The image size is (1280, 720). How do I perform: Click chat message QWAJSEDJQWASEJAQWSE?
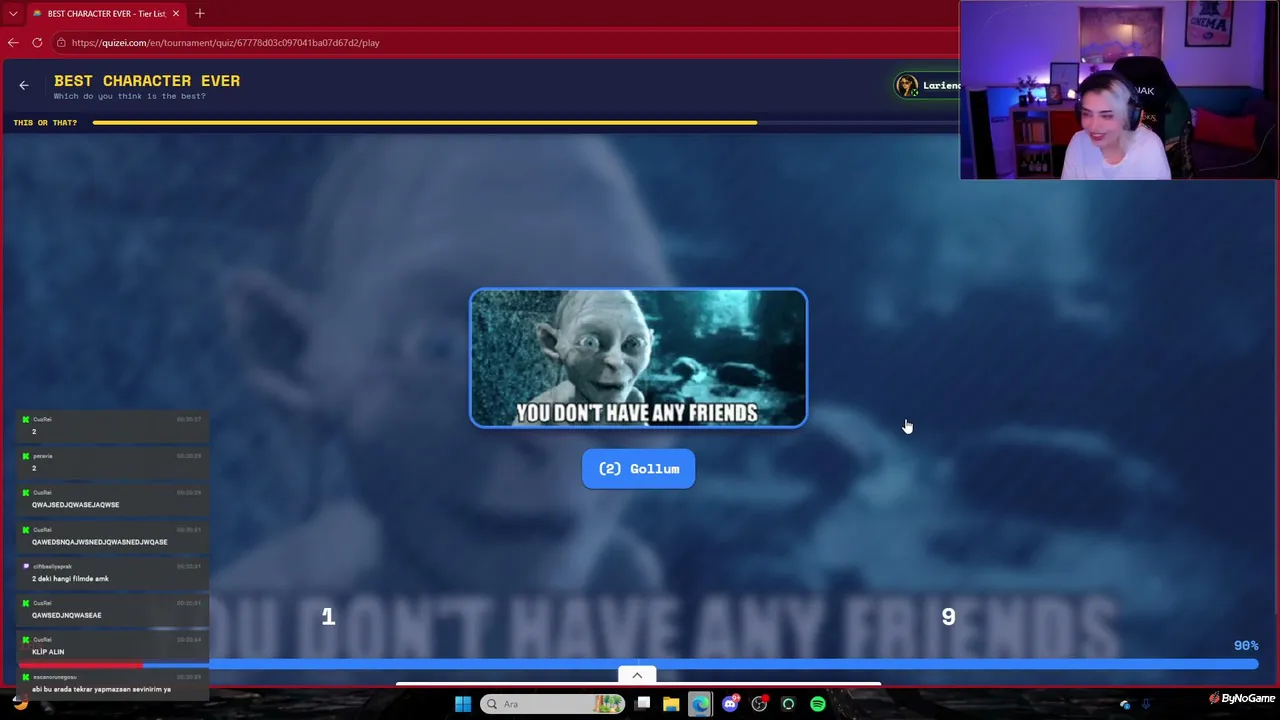pos(75,505)
